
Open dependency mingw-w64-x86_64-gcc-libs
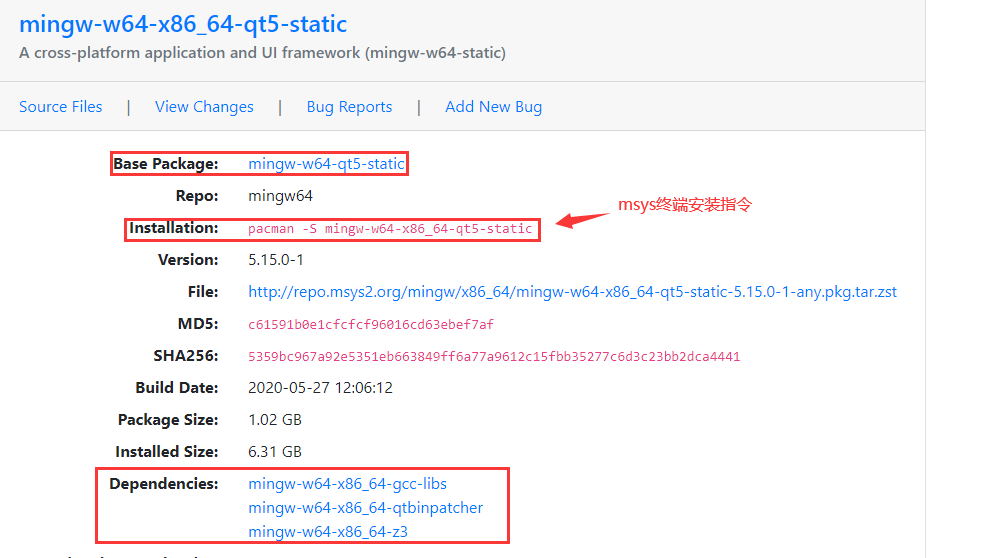coord(347,484)
